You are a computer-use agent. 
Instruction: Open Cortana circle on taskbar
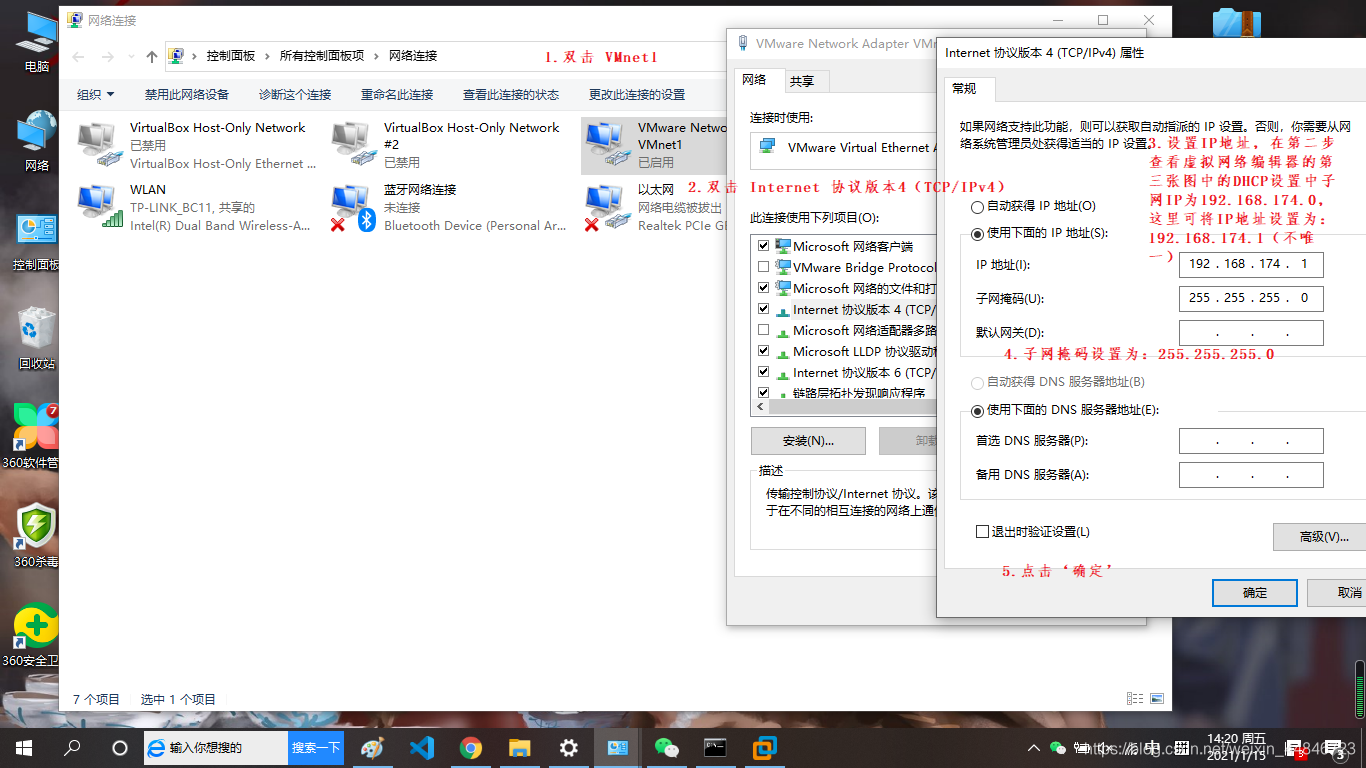[x=120, y=747]
